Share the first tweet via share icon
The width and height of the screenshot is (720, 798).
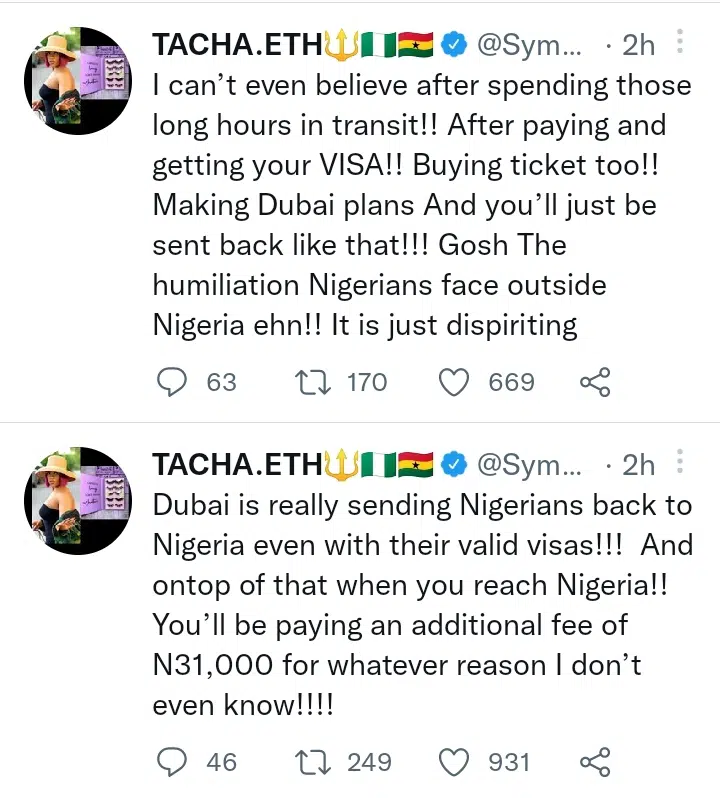[594, 382]
